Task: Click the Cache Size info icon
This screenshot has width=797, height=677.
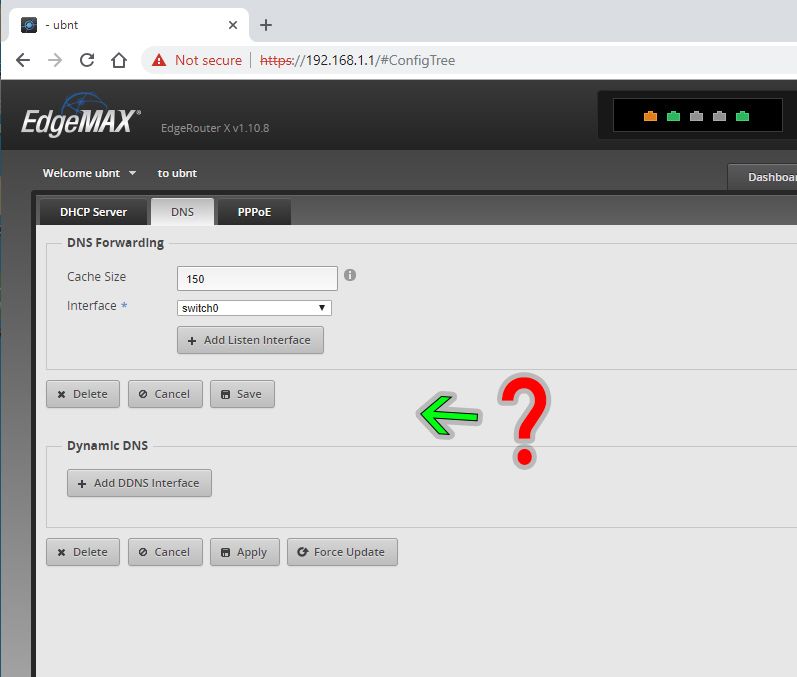Action: [x=350, y=275]
